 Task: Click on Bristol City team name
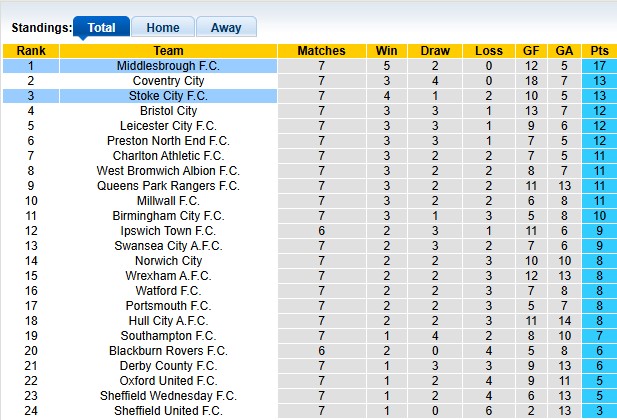(168, 111)
